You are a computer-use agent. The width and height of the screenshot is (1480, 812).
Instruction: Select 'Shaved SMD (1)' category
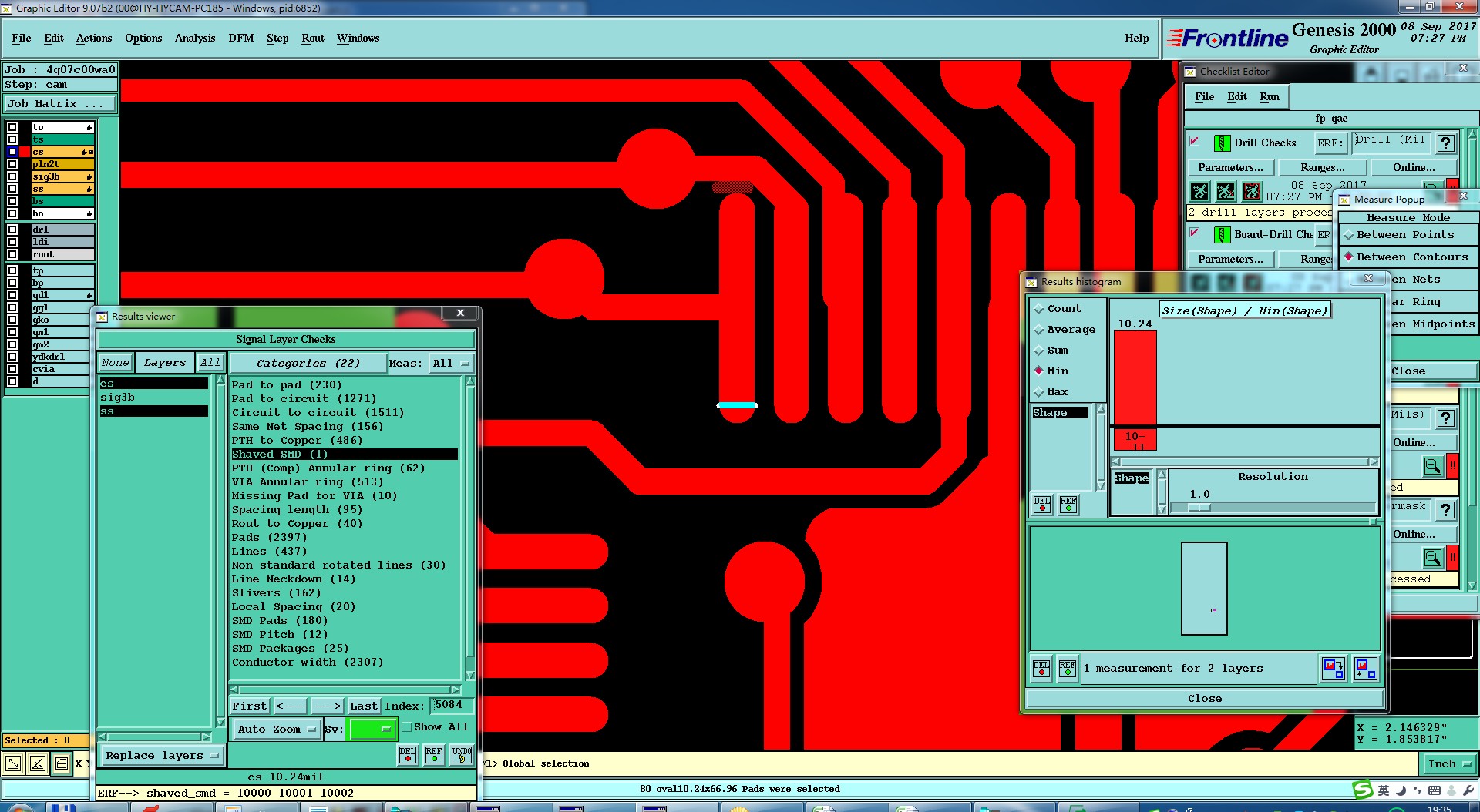tap(345, 455)
